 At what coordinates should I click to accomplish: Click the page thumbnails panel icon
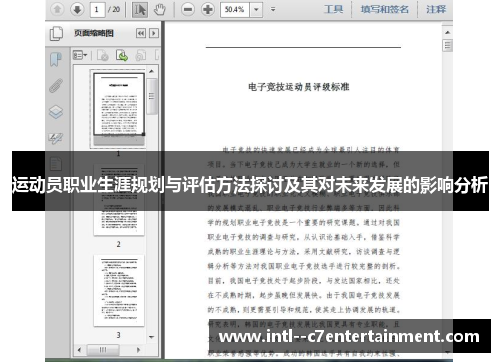pyautogui.click(x=56, y=33)
